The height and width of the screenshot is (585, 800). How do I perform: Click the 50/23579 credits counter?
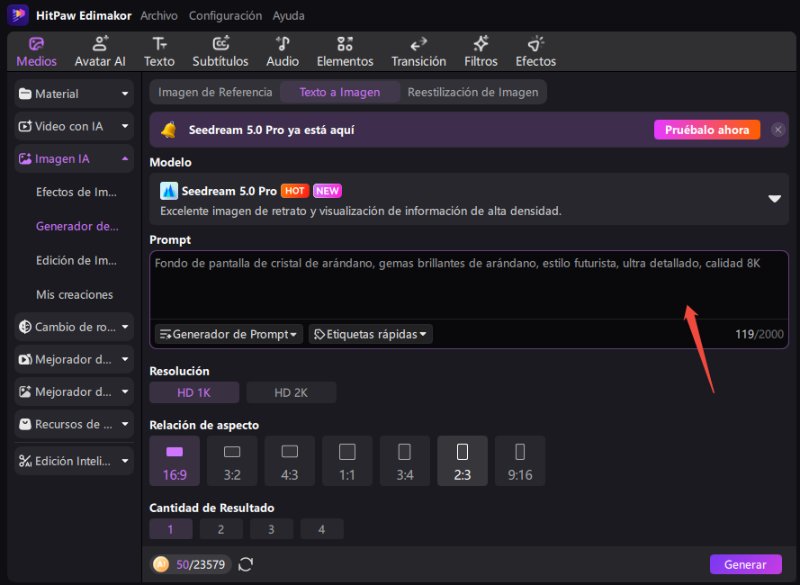tap(200, 565)
